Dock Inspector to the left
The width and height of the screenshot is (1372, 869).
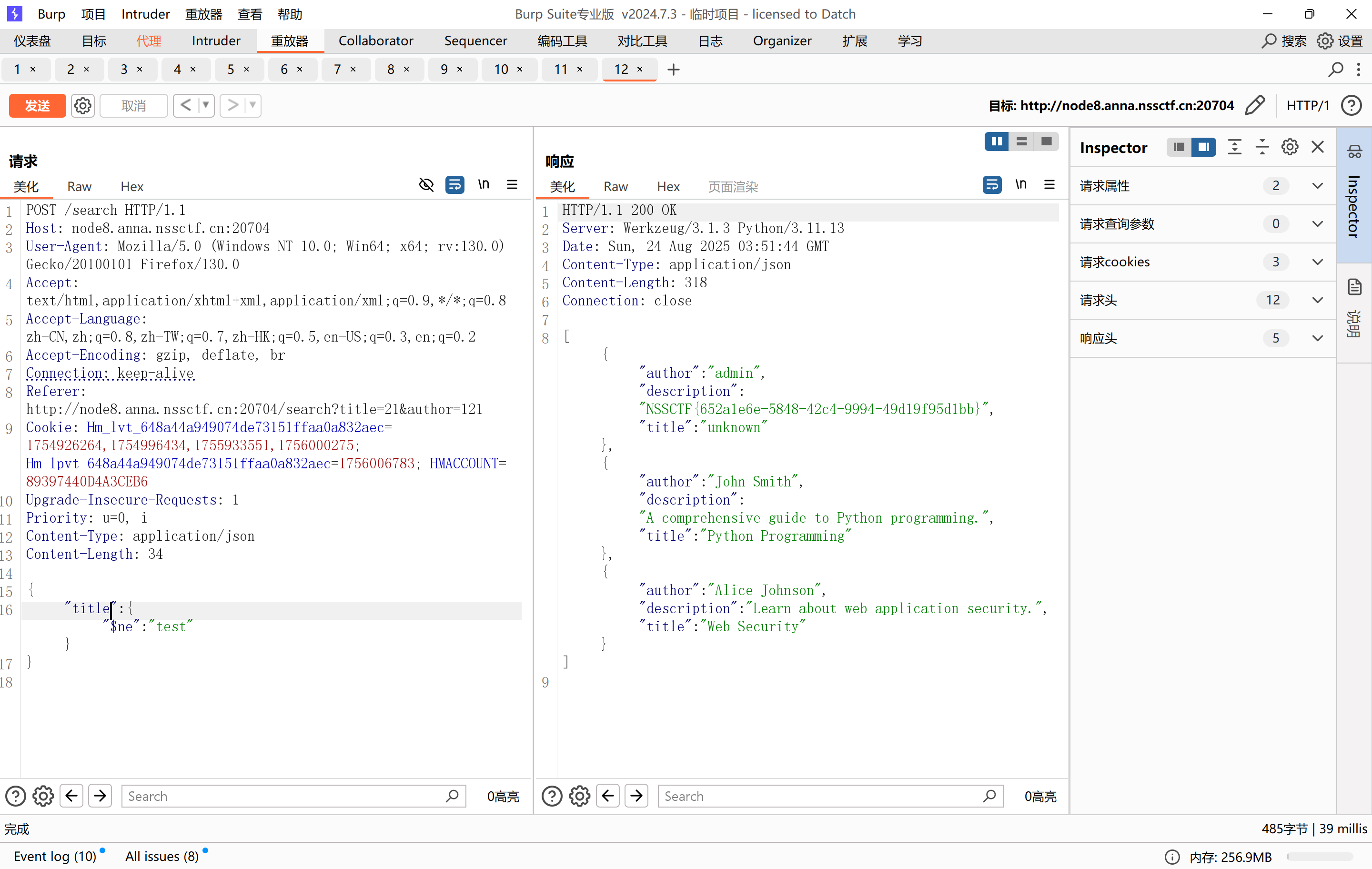(1179, 148)
